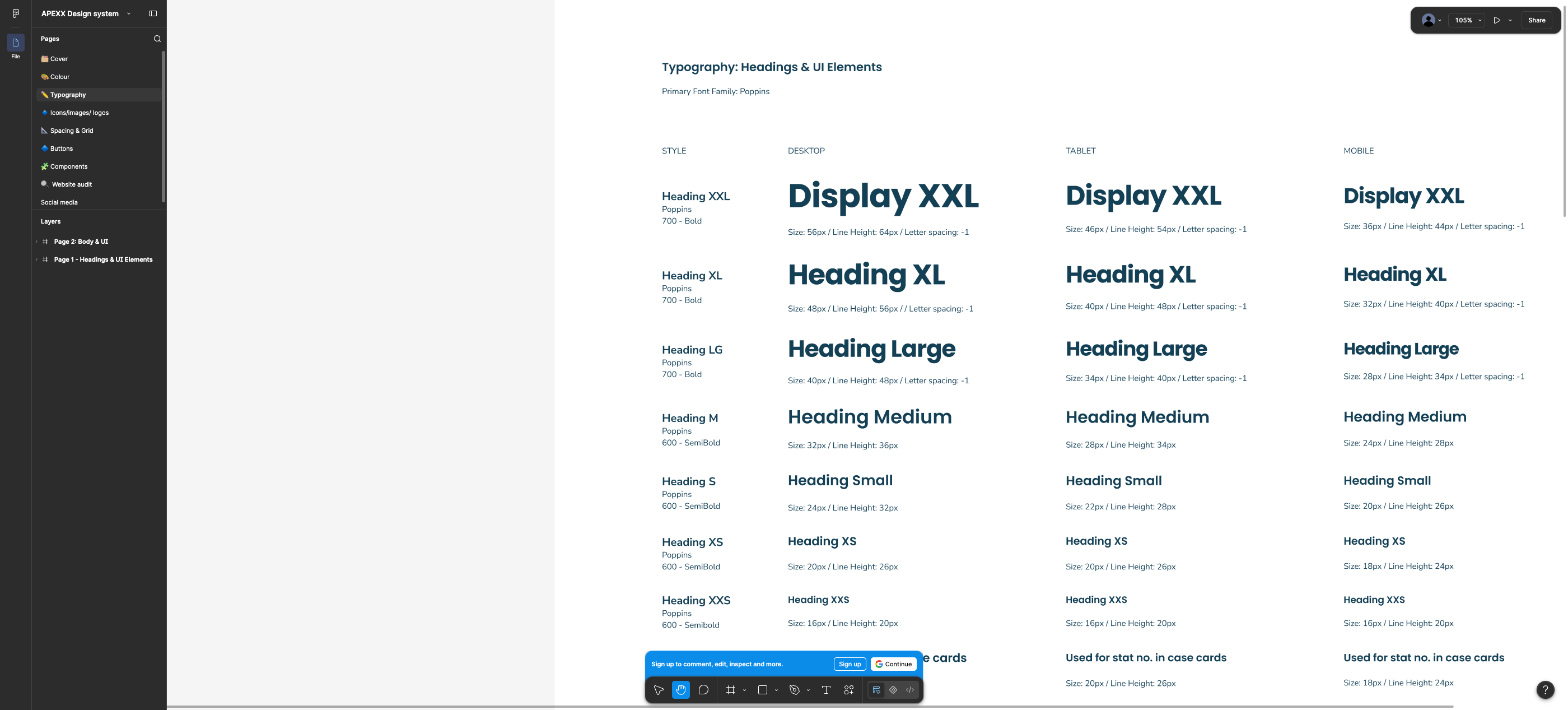
Task: Open the help question mark button
Action: click(x=1545, y=690)
